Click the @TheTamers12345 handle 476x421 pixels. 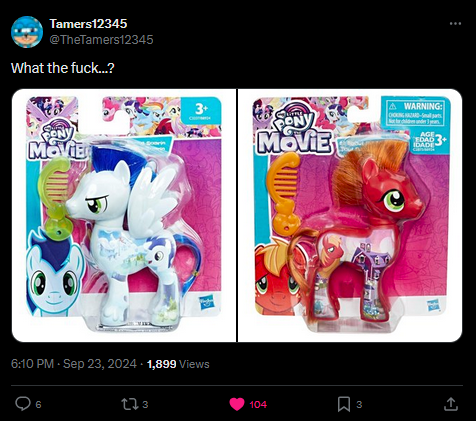point(101,40)
